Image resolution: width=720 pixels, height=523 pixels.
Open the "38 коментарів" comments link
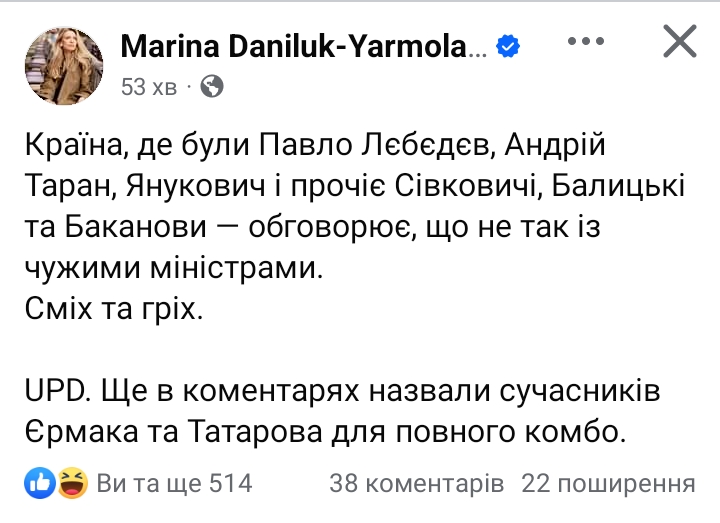416,484
